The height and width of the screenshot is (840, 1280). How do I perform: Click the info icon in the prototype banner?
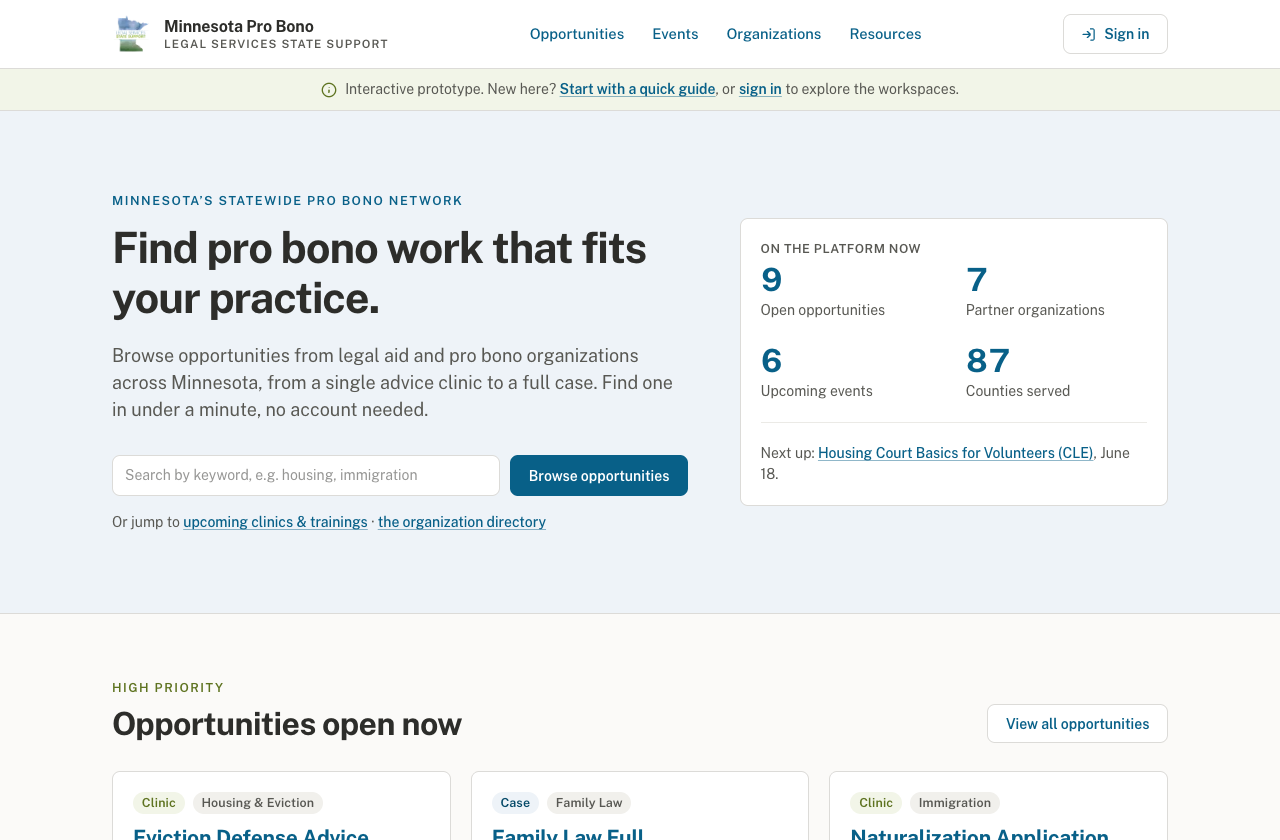329,90
